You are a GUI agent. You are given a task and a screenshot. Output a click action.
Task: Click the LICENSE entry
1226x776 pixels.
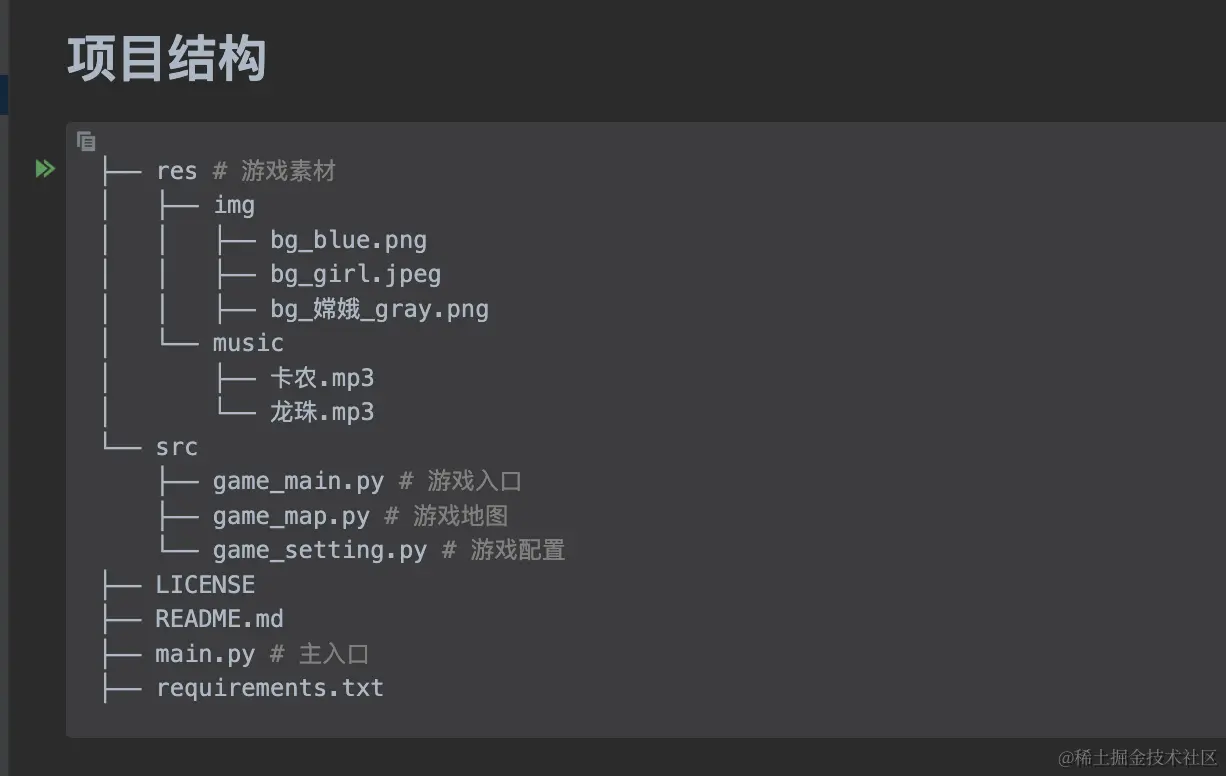pyautogui.click(x=205, y=585)
